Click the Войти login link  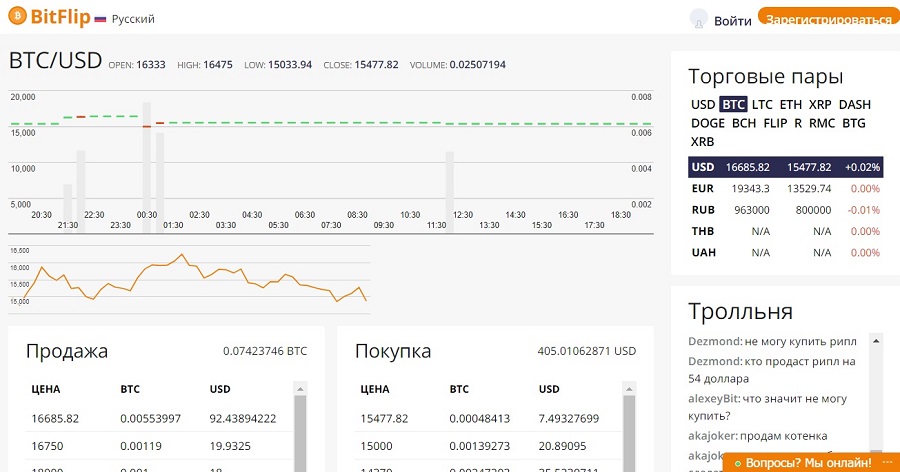click(732, 21)
